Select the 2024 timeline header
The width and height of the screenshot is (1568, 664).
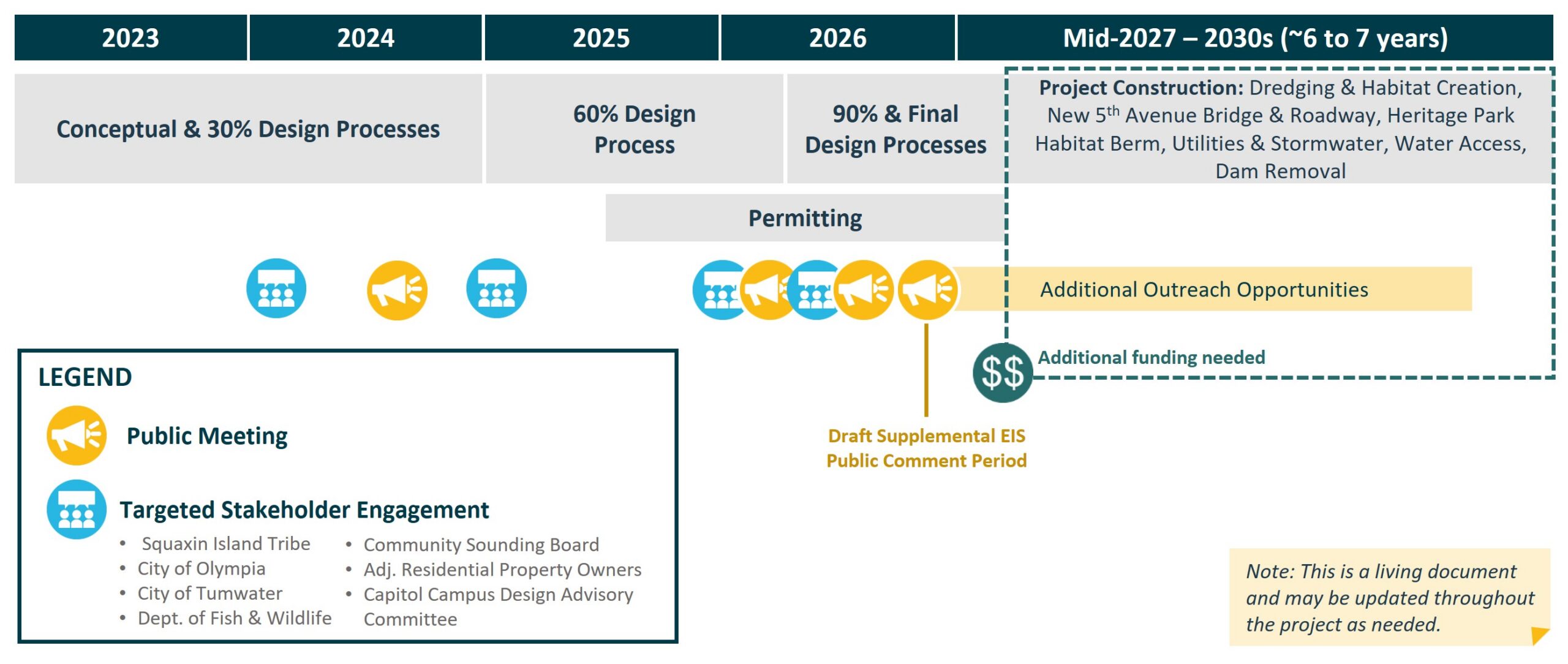[366, 38]
